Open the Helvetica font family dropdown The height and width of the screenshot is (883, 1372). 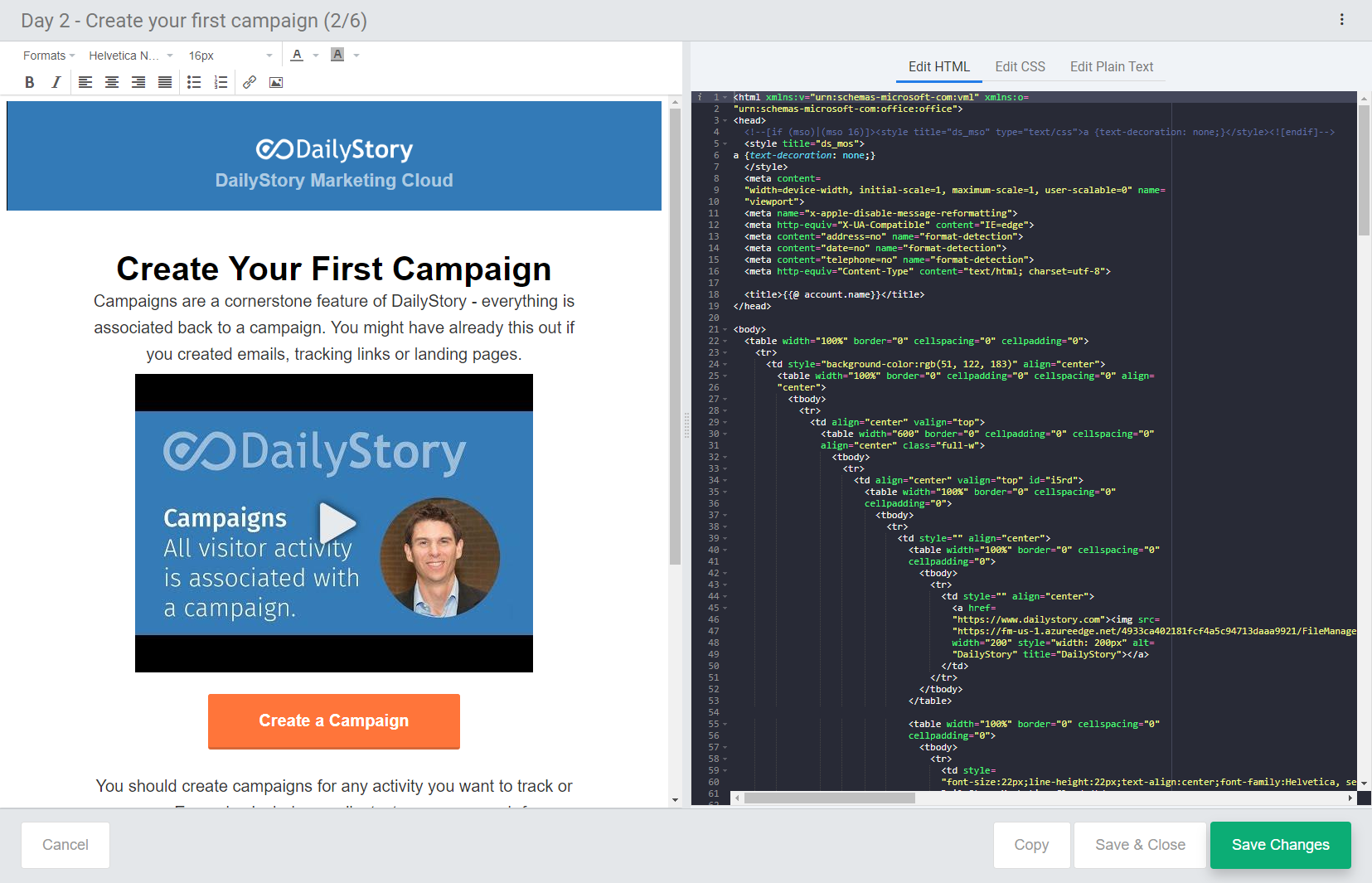pos(131,56)
